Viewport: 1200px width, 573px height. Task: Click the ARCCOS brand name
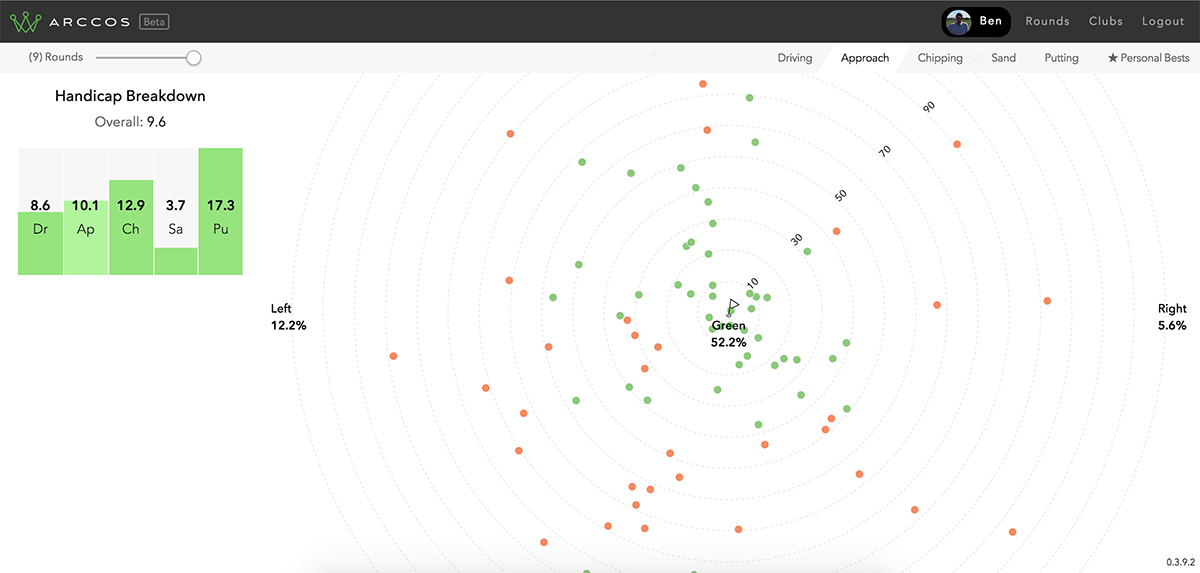tap(89, 21)
